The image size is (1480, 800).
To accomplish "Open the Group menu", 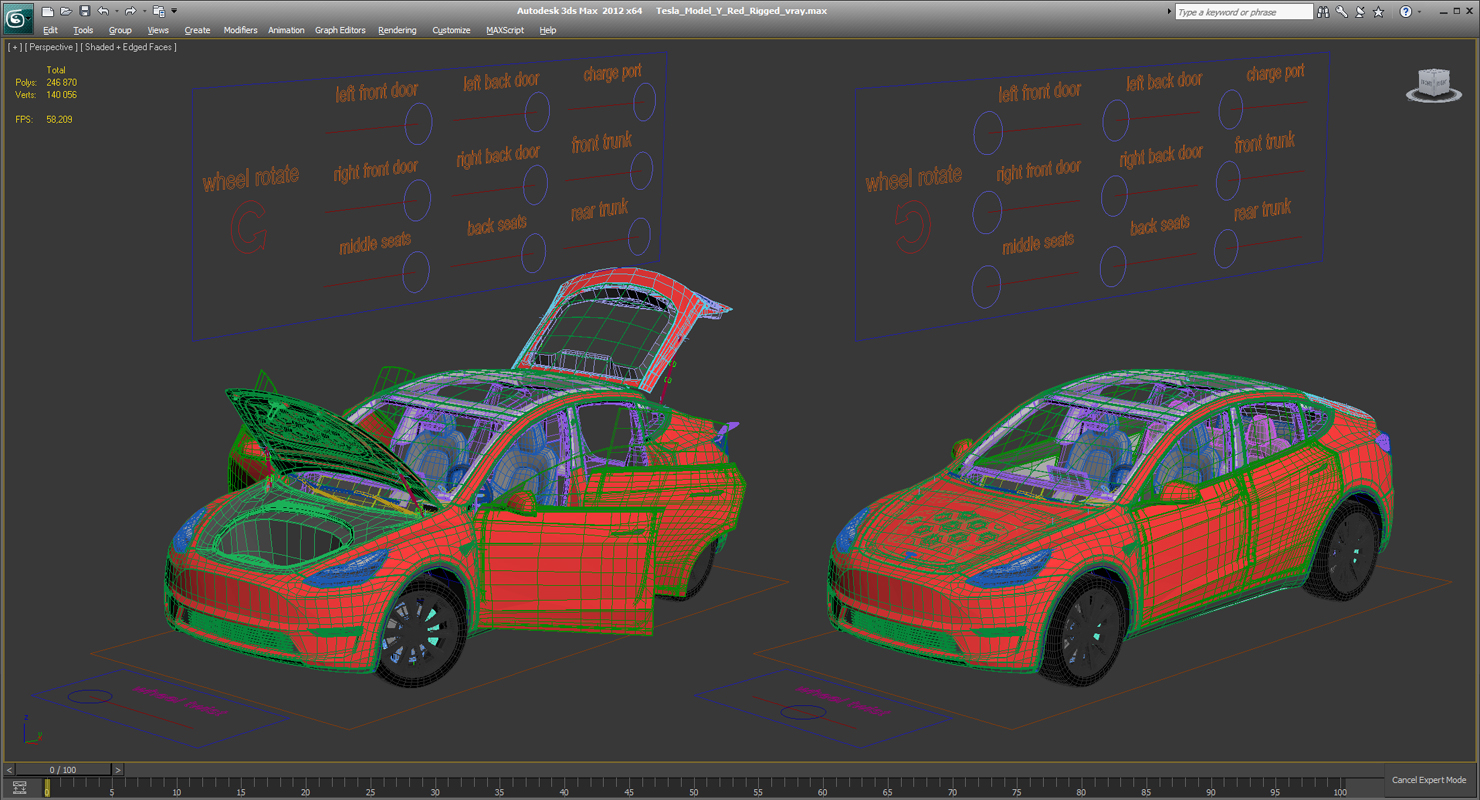I will coord(120,30).
